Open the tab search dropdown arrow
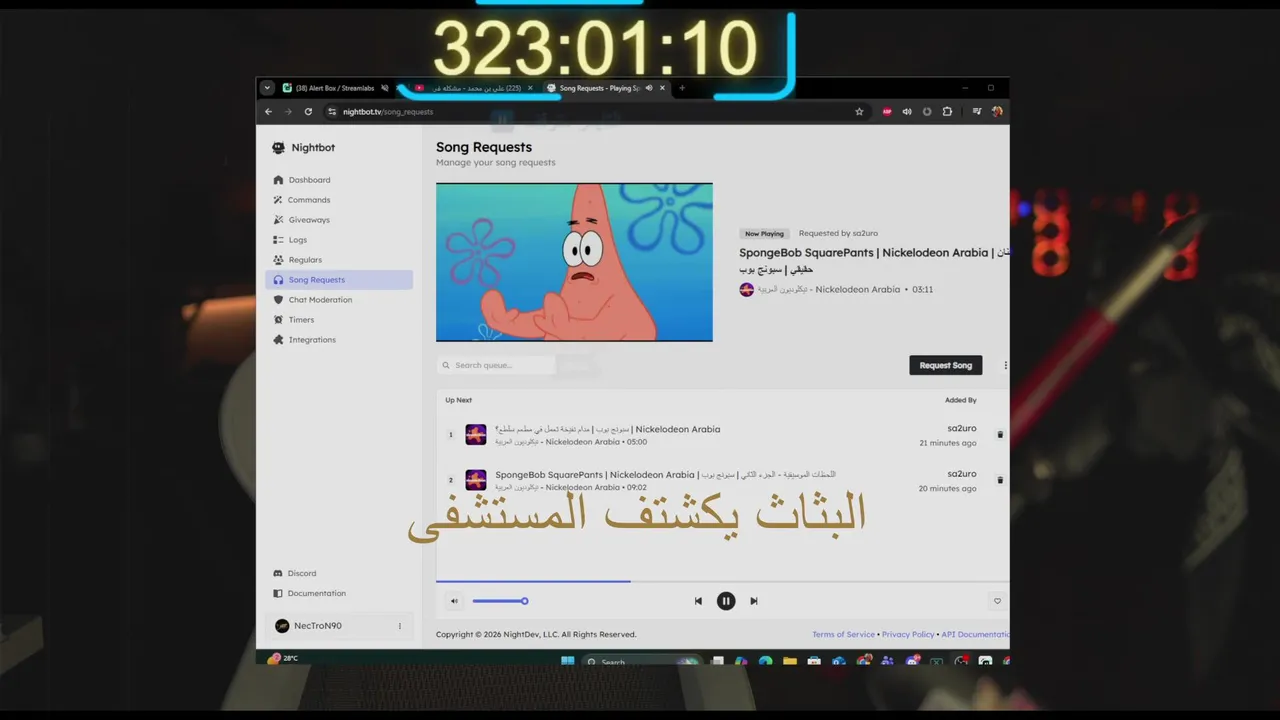The height and width of the screenshot is (720, 1280). coord(267,88)
